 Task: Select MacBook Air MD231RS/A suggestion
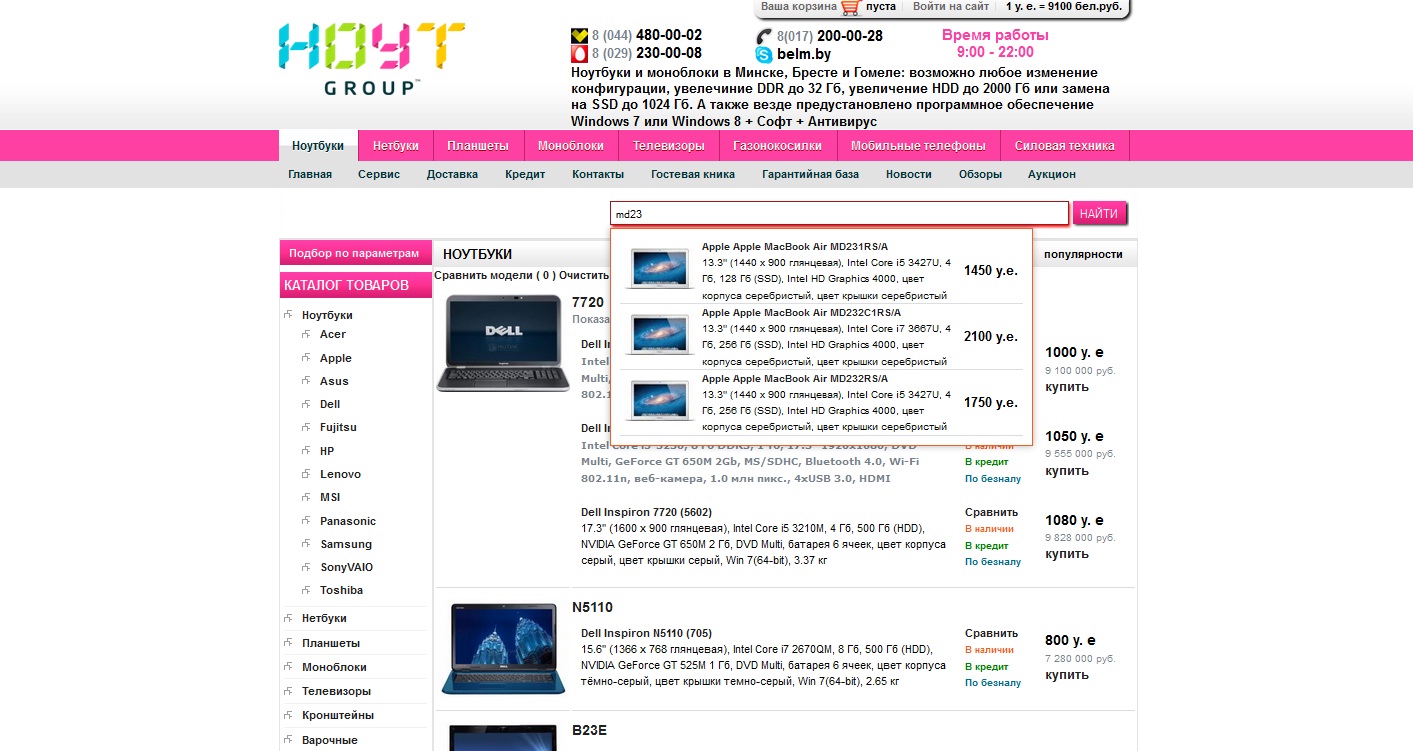pos(822,270)
